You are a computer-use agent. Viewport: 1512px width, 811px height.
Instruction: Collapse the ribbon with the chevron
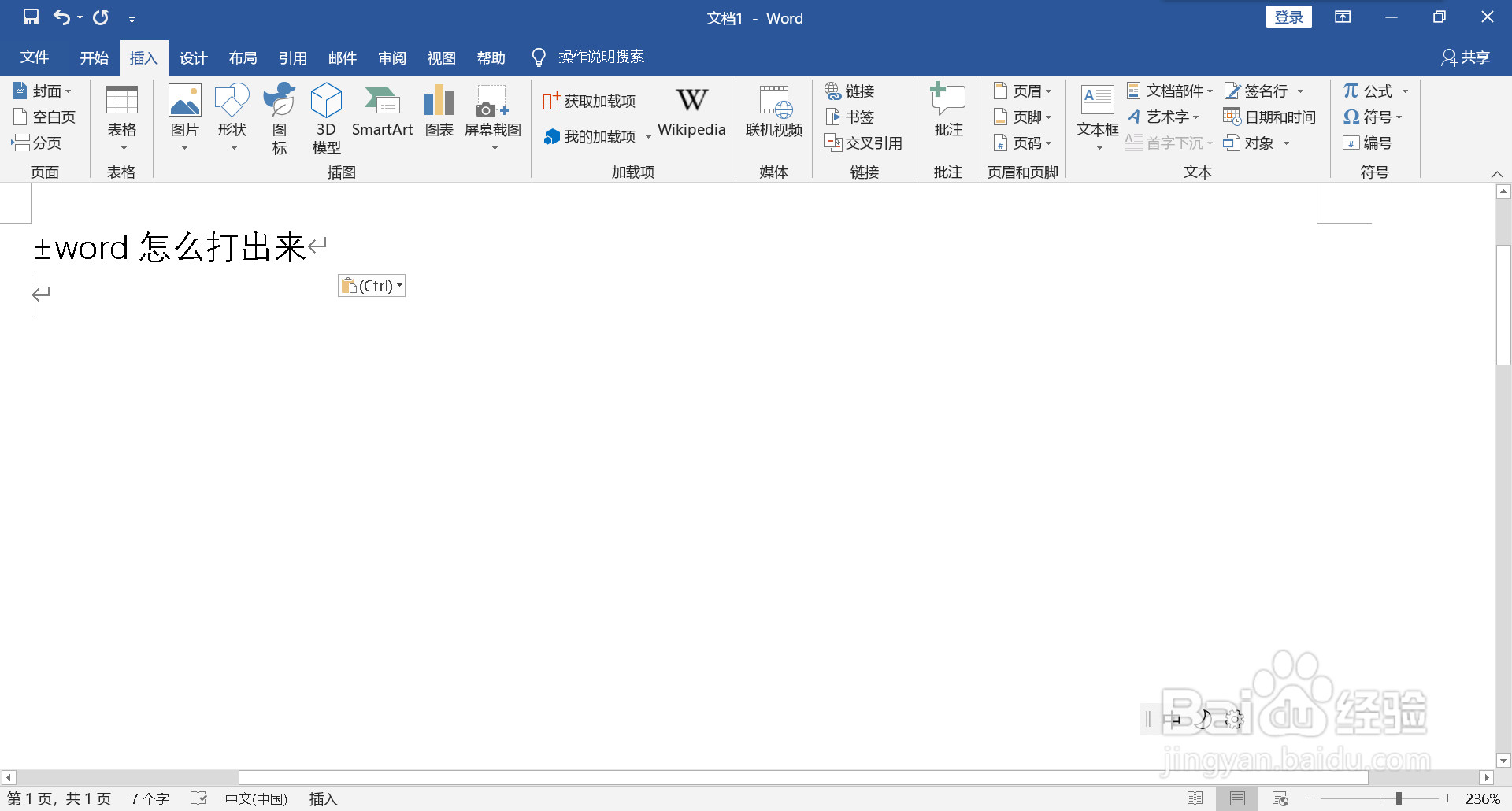click(x=1497, y=174)
